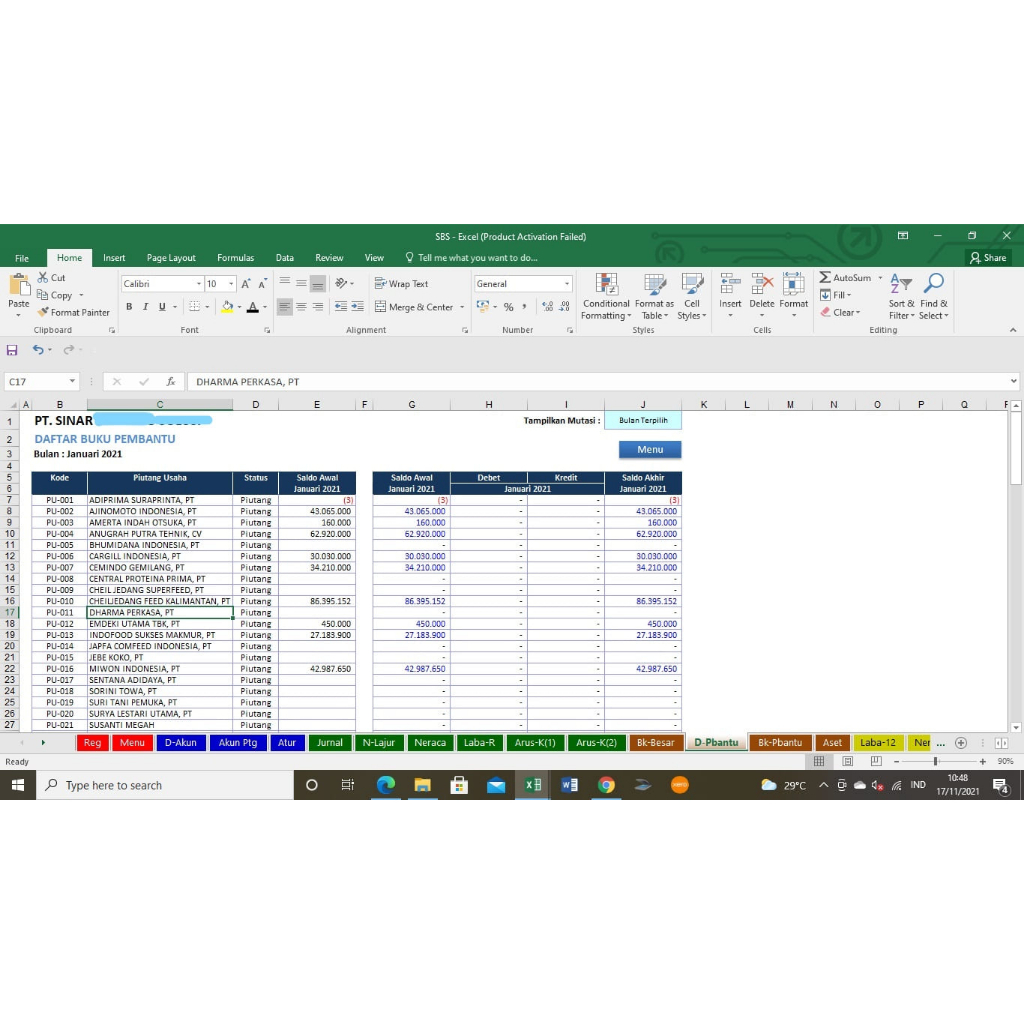The width and height of the screenshot is (1024, 1024).
Task: Open the font size dropdown
Action: point(231,283)
